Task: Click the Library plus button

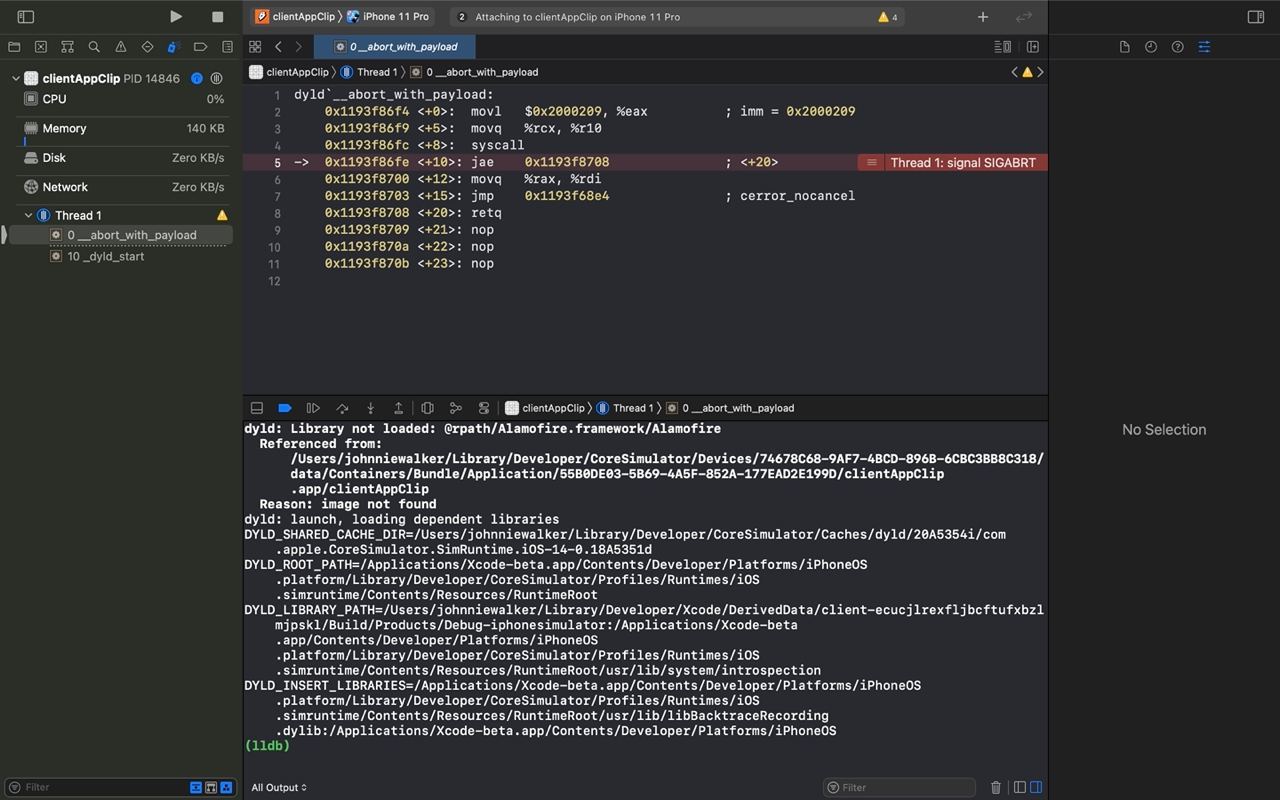Action: click(x=983, y=17)
